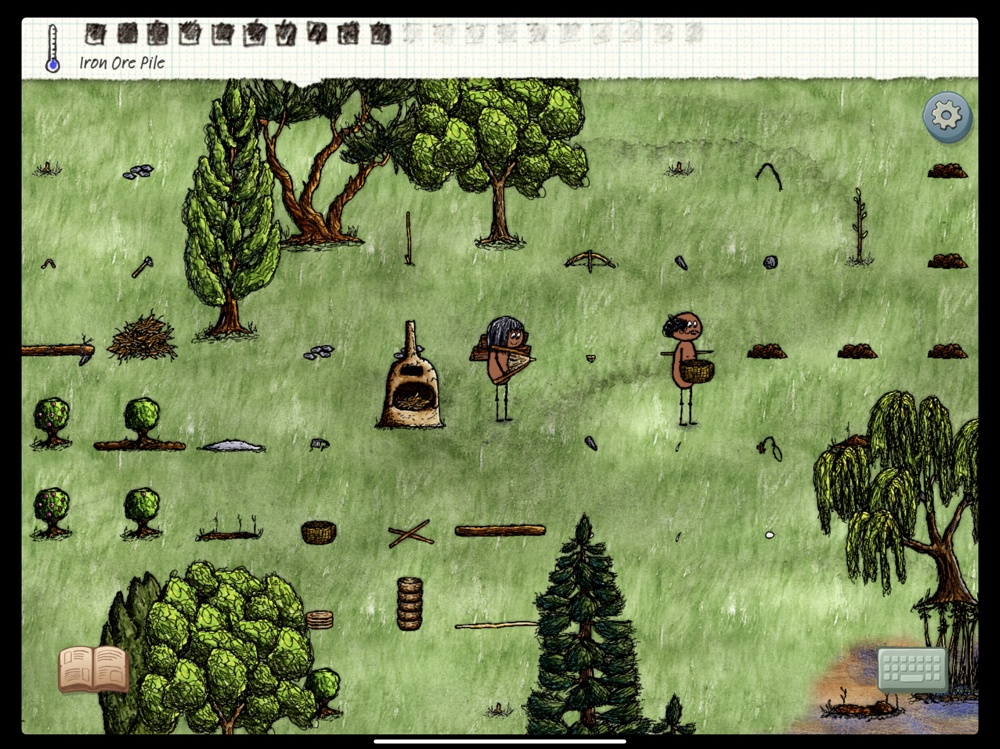This screenshot has width=1000, height=749.
Task: Pick up the tiny bowl between the two people
Action: (591, 359)
